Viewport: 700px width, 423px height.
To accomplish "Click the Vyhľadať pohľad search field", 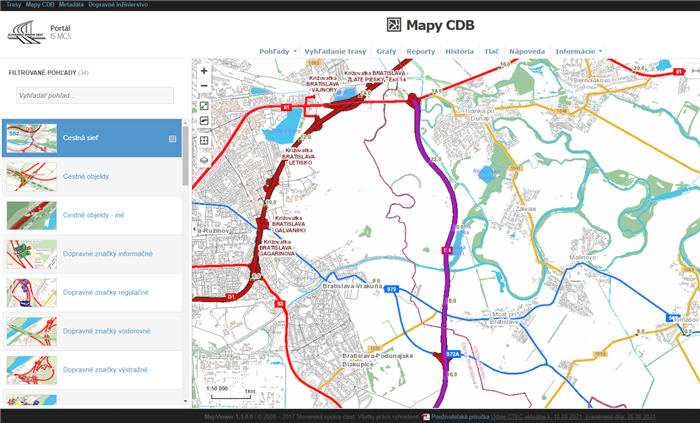I will click(93, 95).
